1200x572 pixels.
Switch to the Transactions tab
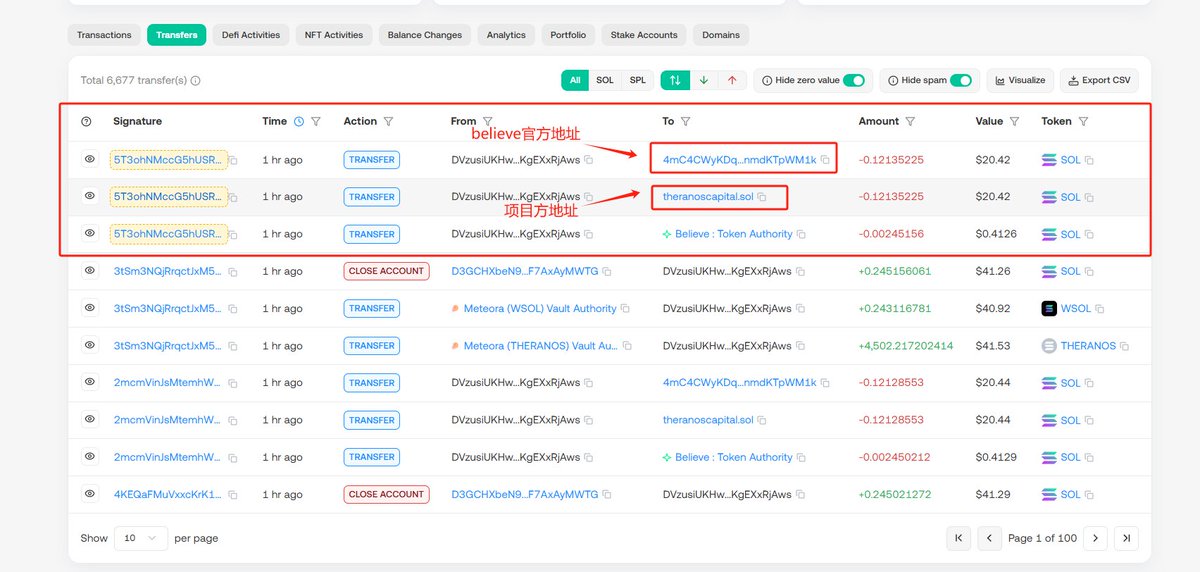tap(104, 35)
